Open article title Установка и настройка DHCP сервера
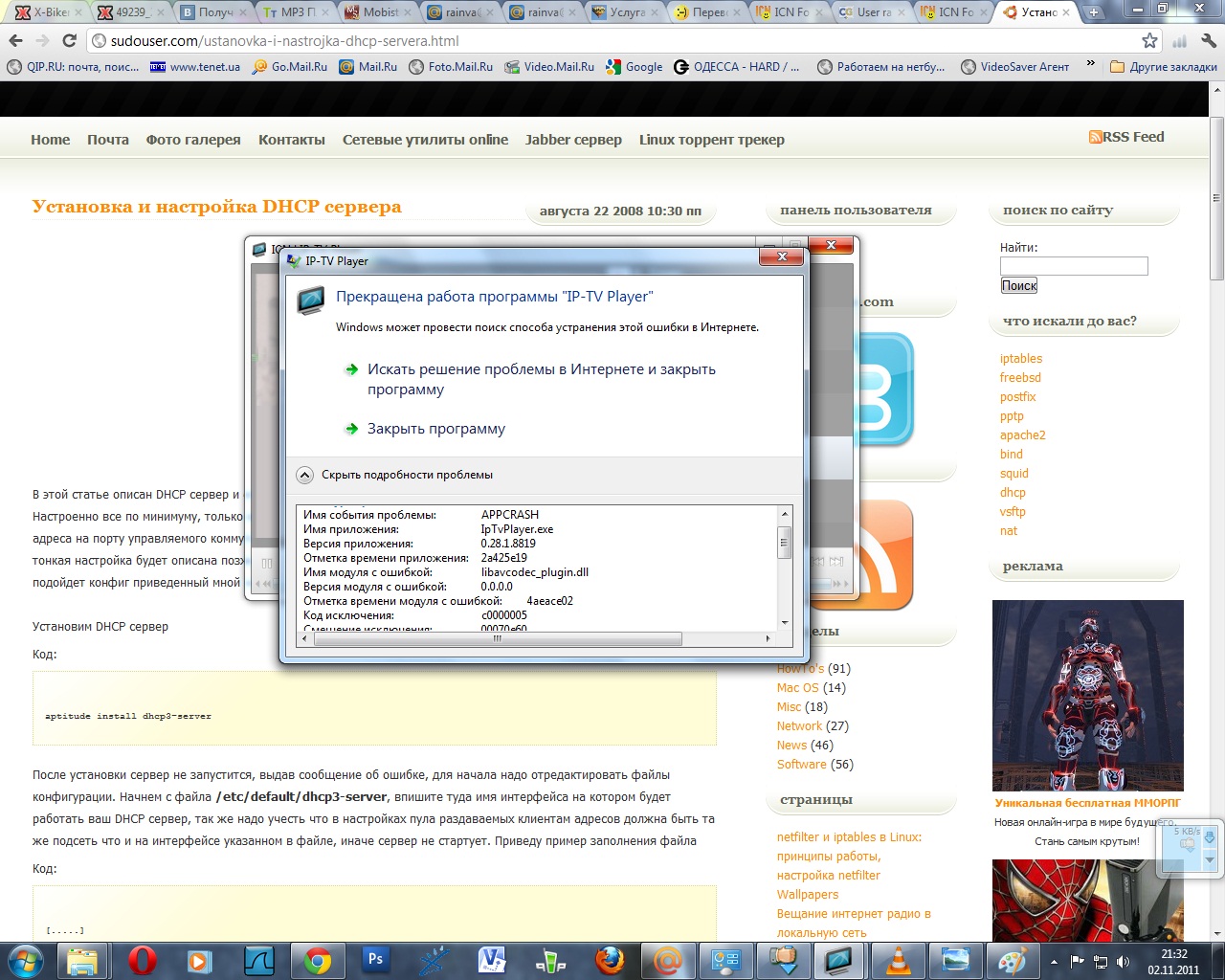Screen dimensions: 1225x980 (217, 207)
